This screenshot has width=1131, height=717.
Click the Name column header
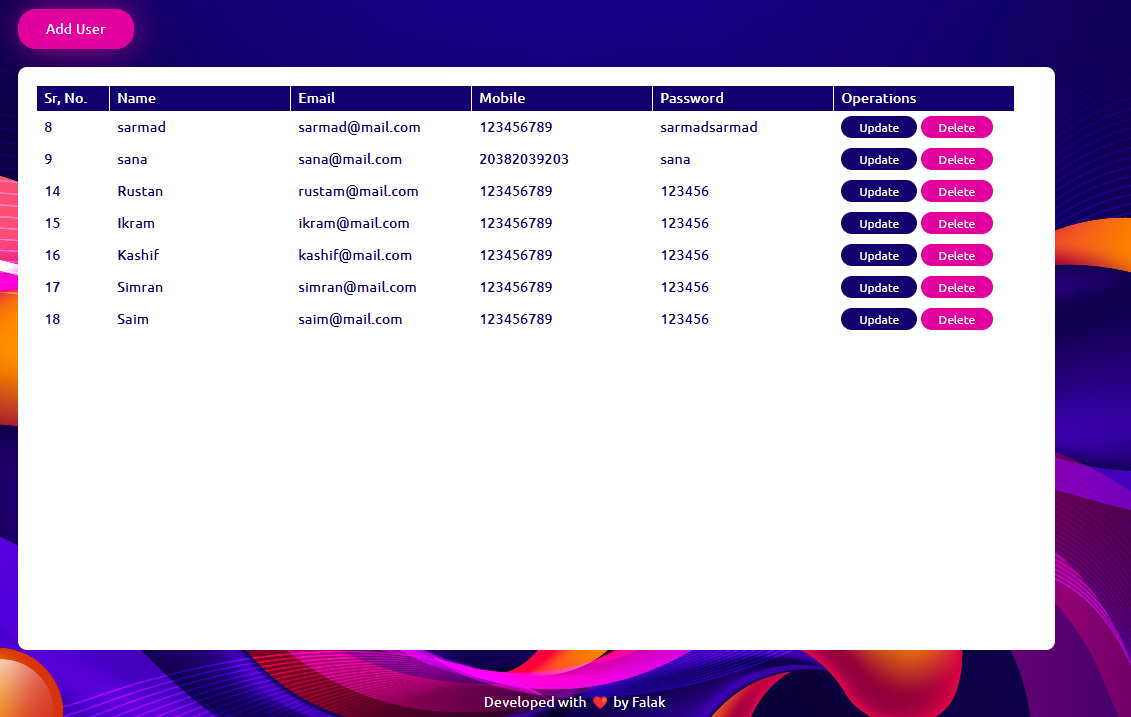click(x=137, y=98)
